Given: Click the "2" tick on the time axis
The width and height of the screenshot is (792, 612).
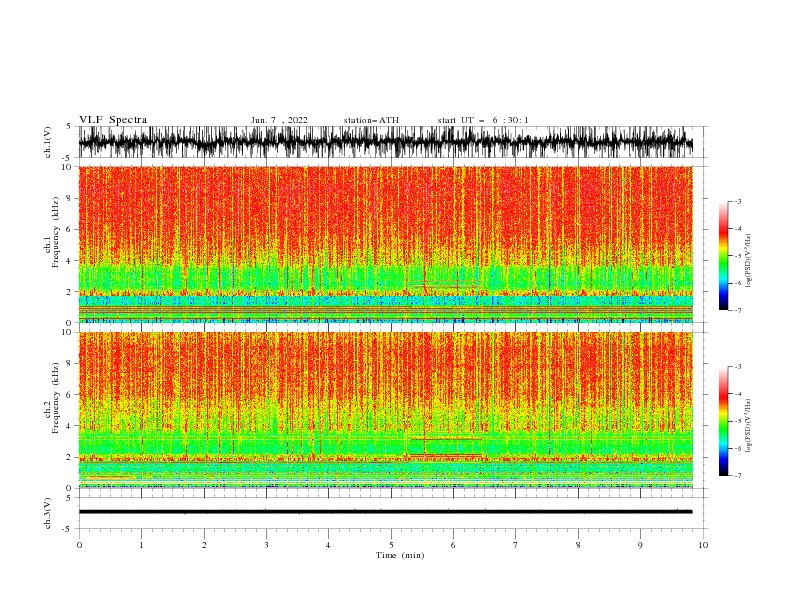Looking at the screenshot, I should tap(204, 545).
